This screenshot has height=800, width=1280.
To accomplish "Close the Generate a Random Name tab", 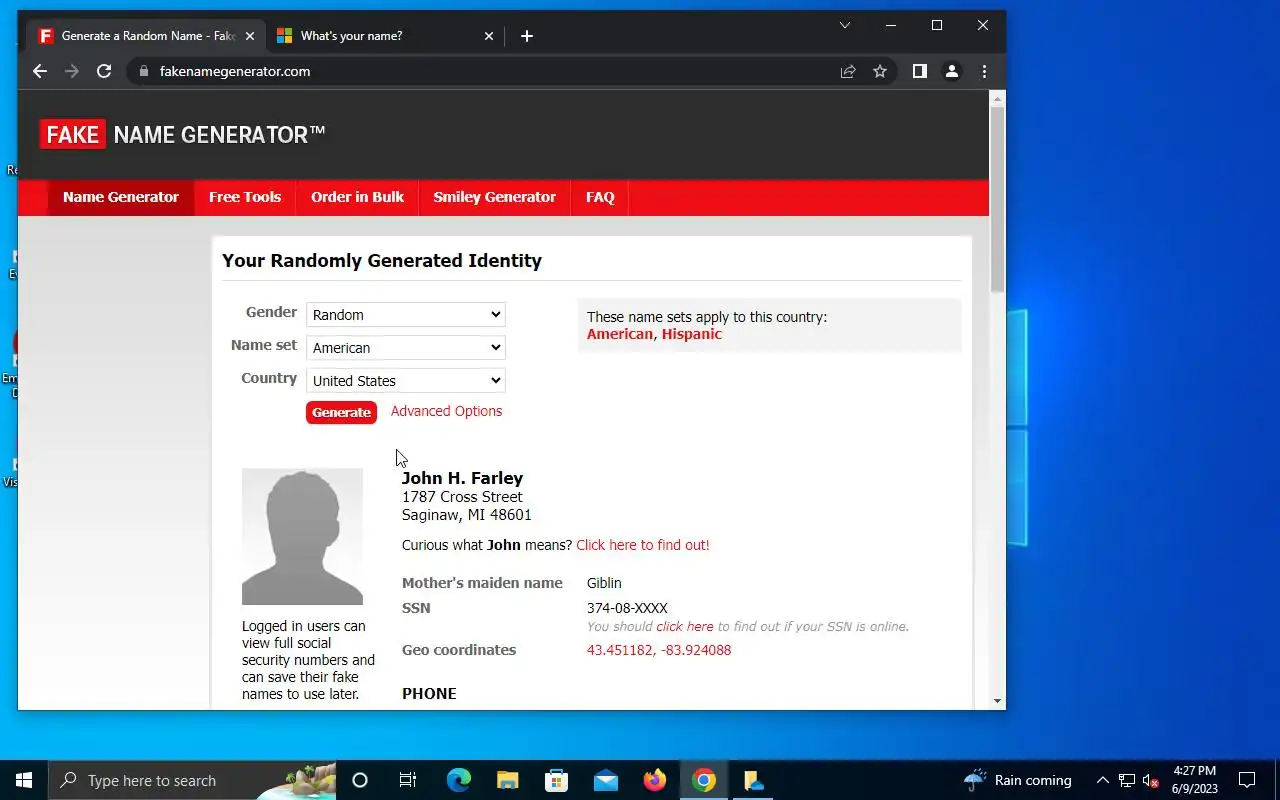I will (250, 36).
